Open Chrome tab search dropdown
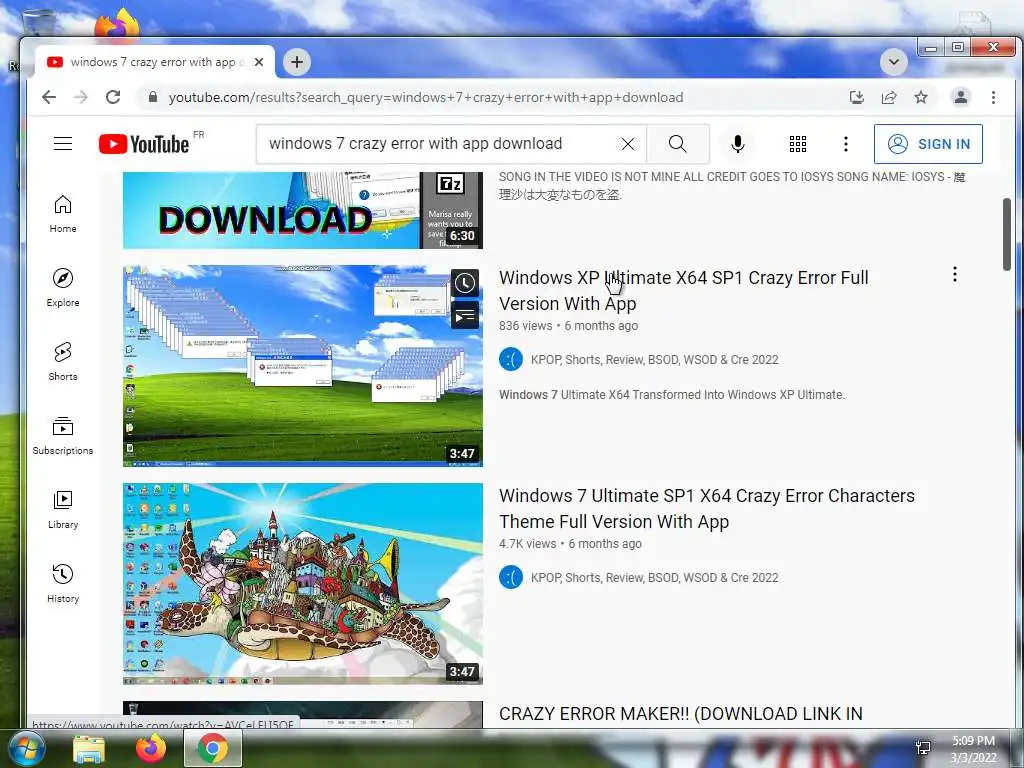 tap(893, 62)
